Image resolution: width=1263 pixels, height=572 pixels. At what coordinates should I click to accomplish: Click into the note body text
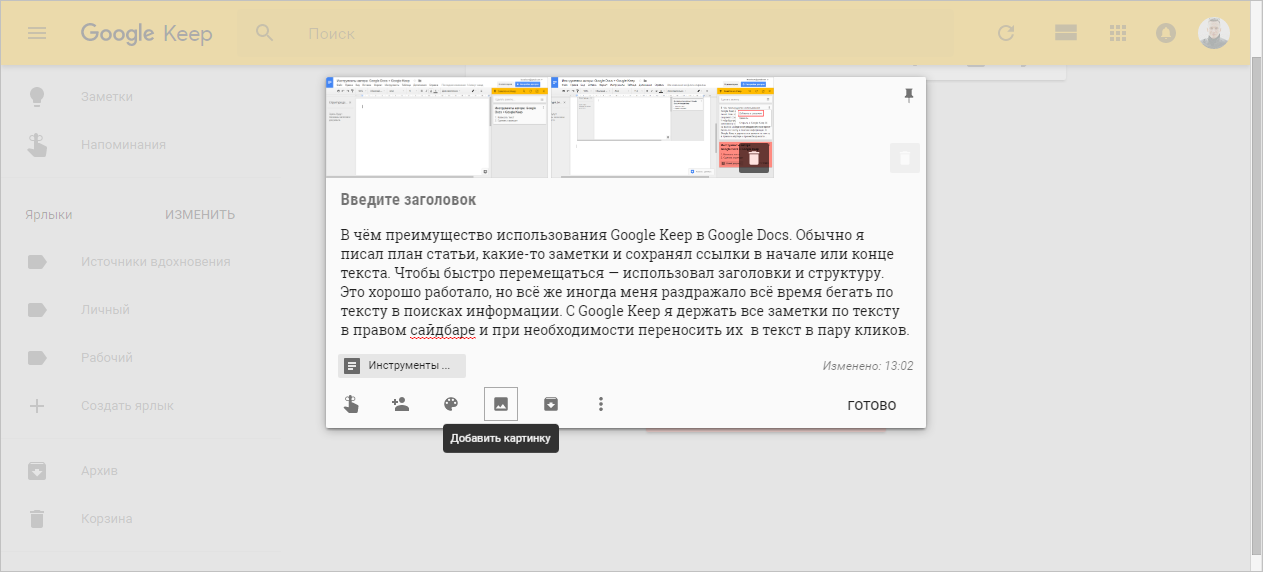tap(625, 283)
